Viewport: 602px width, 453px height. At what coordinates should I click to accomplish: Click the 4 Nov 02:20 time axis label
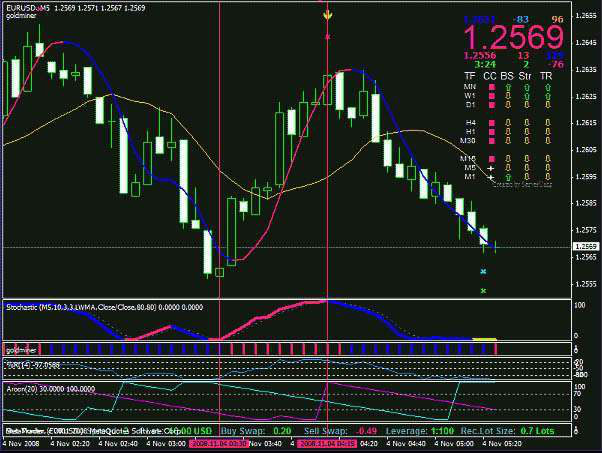coord(70,444)
